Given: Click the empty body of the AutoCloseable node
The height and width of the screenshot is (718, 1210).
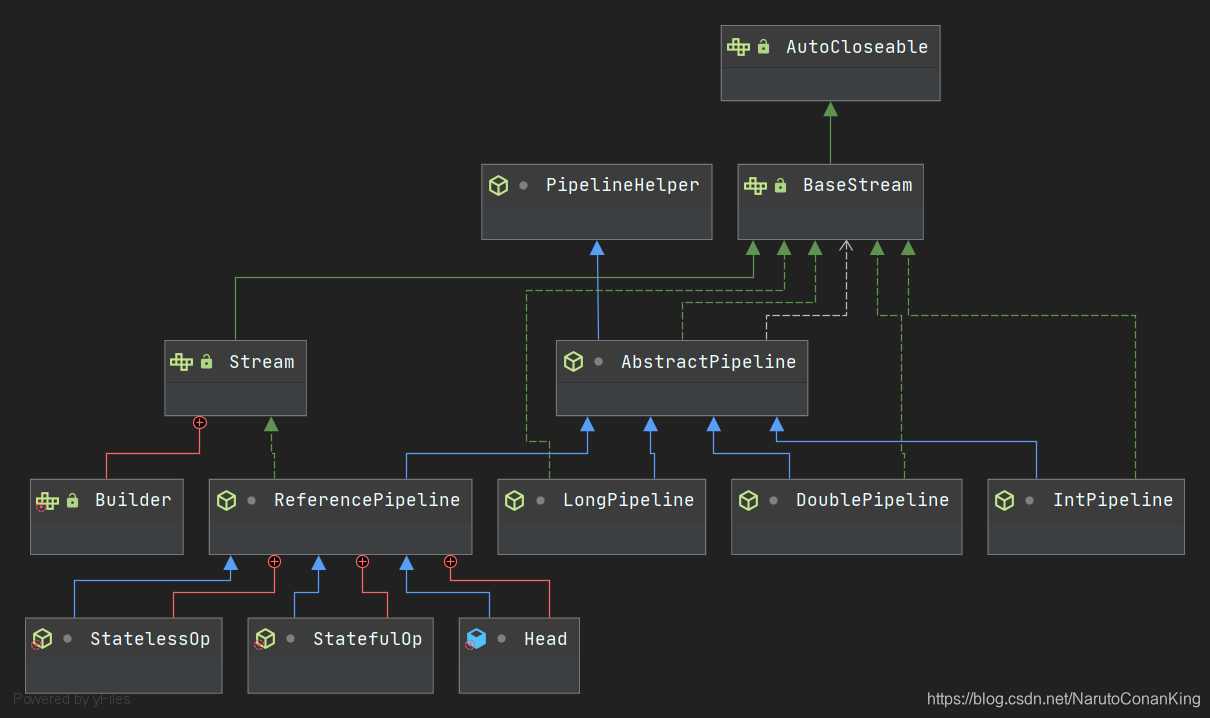Looking at the screenshot, I should 830,84.
